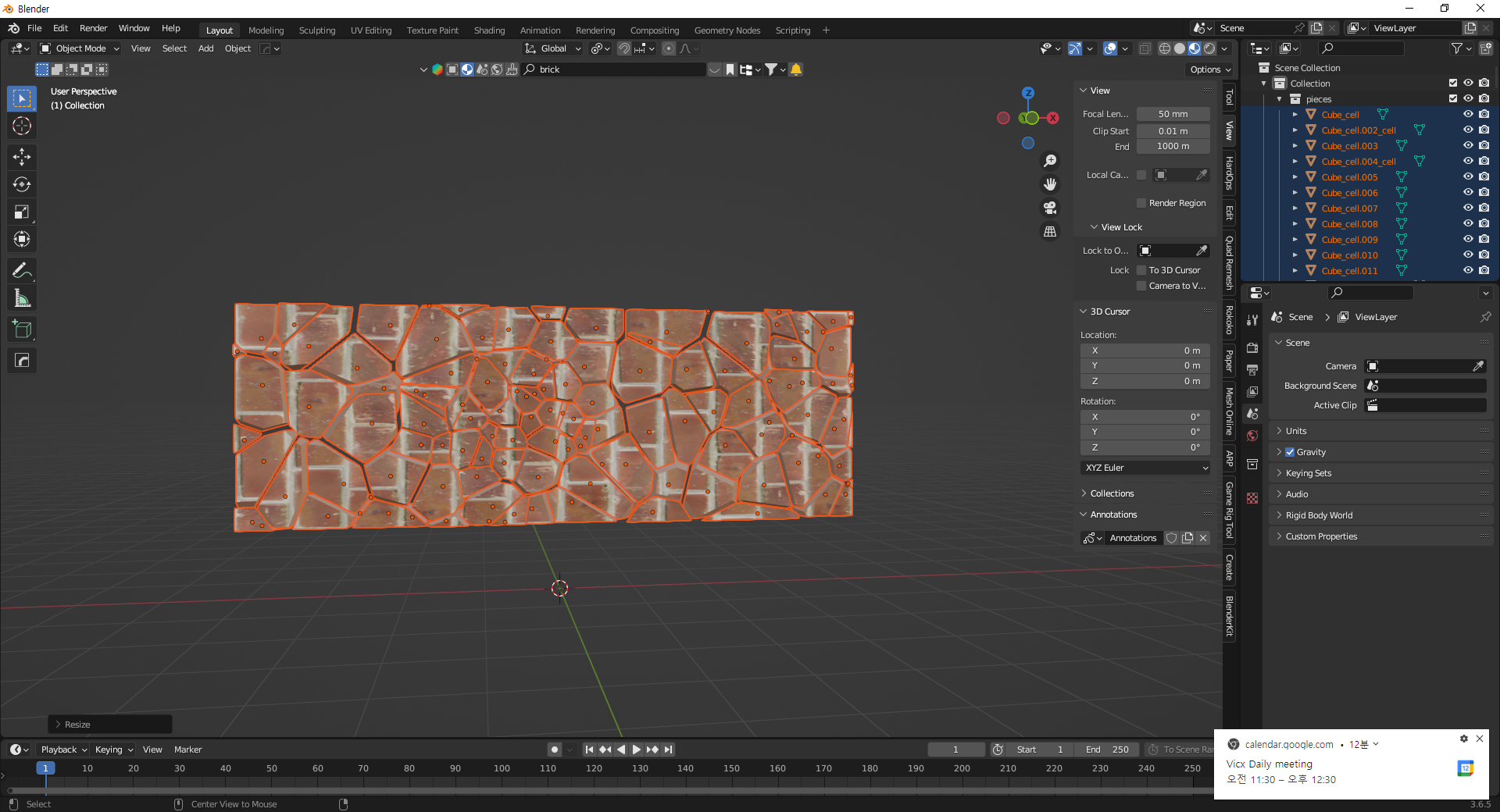Click the zoom view magnifier gizmo

(x=1050, y=160)
